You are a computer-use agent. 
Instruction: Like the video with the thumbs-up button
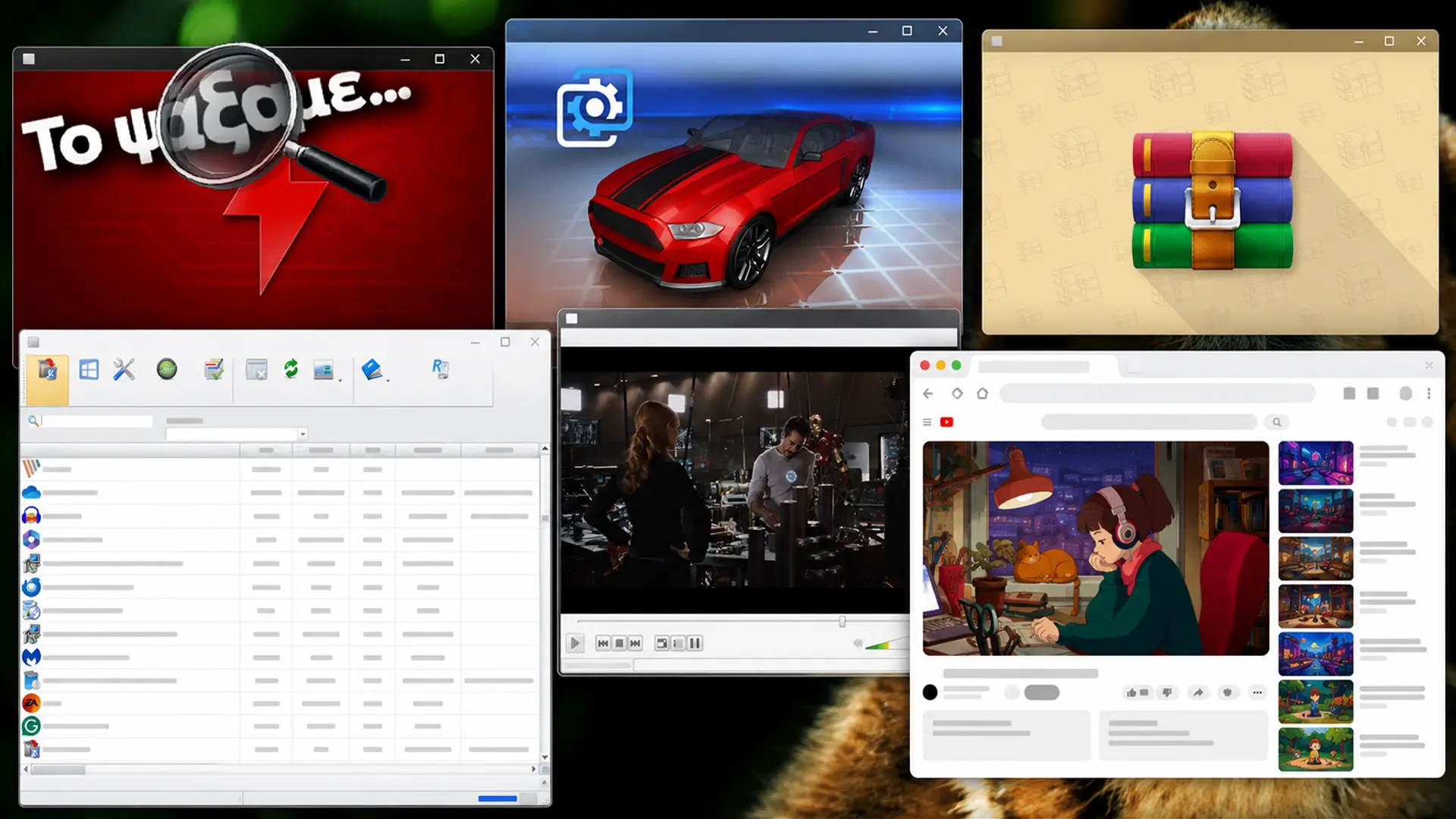[1137, 692]
